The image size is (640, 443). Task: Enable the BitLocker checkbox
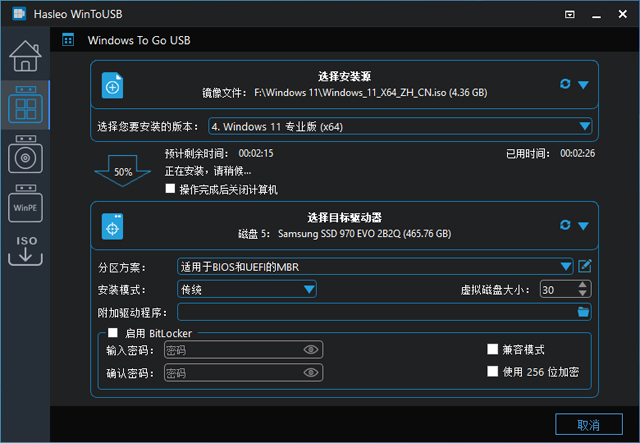point(113,332)
